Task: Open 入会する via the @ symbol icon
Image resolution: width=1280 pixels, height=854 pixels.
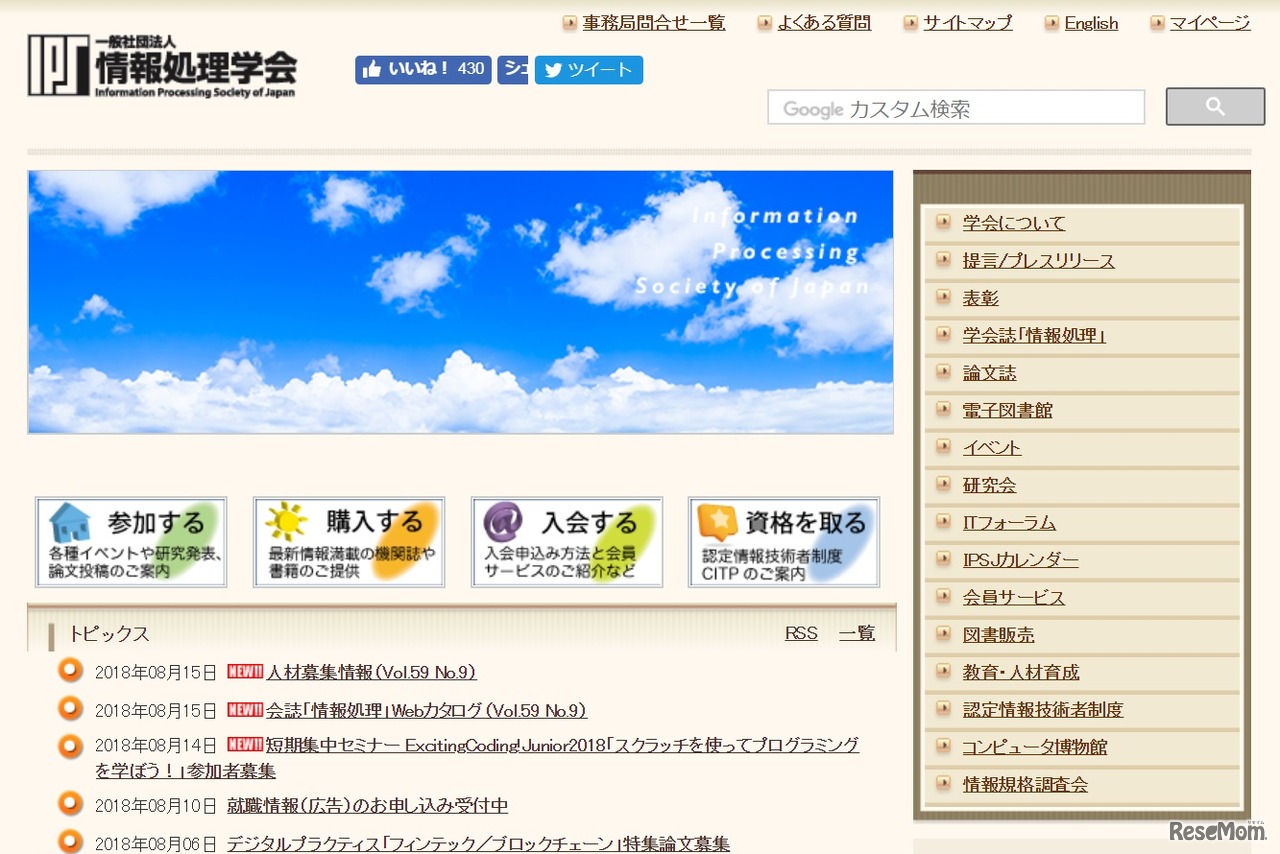Action: [505, 522]
